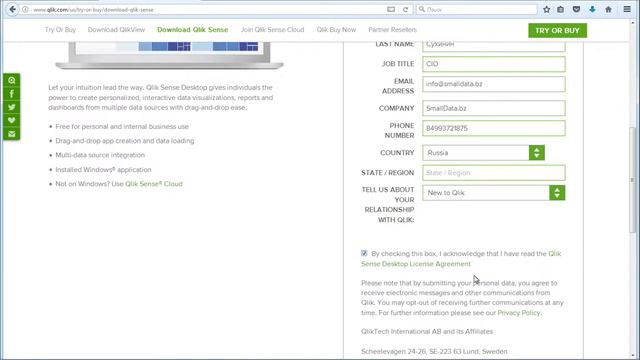640x360 pixels.
Task: Click the laptop product image
Action: (x=169, y=55)
